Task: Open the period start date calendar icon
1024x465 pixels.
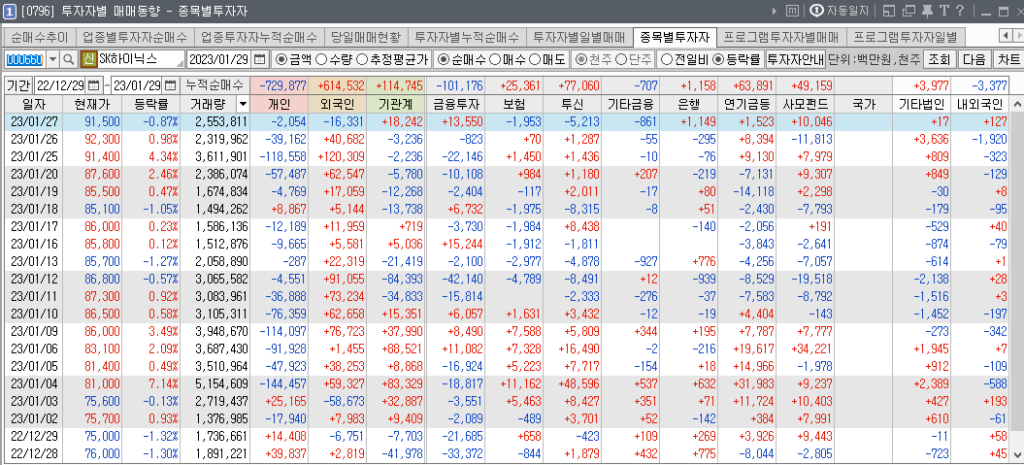Action: click(94, 85)
